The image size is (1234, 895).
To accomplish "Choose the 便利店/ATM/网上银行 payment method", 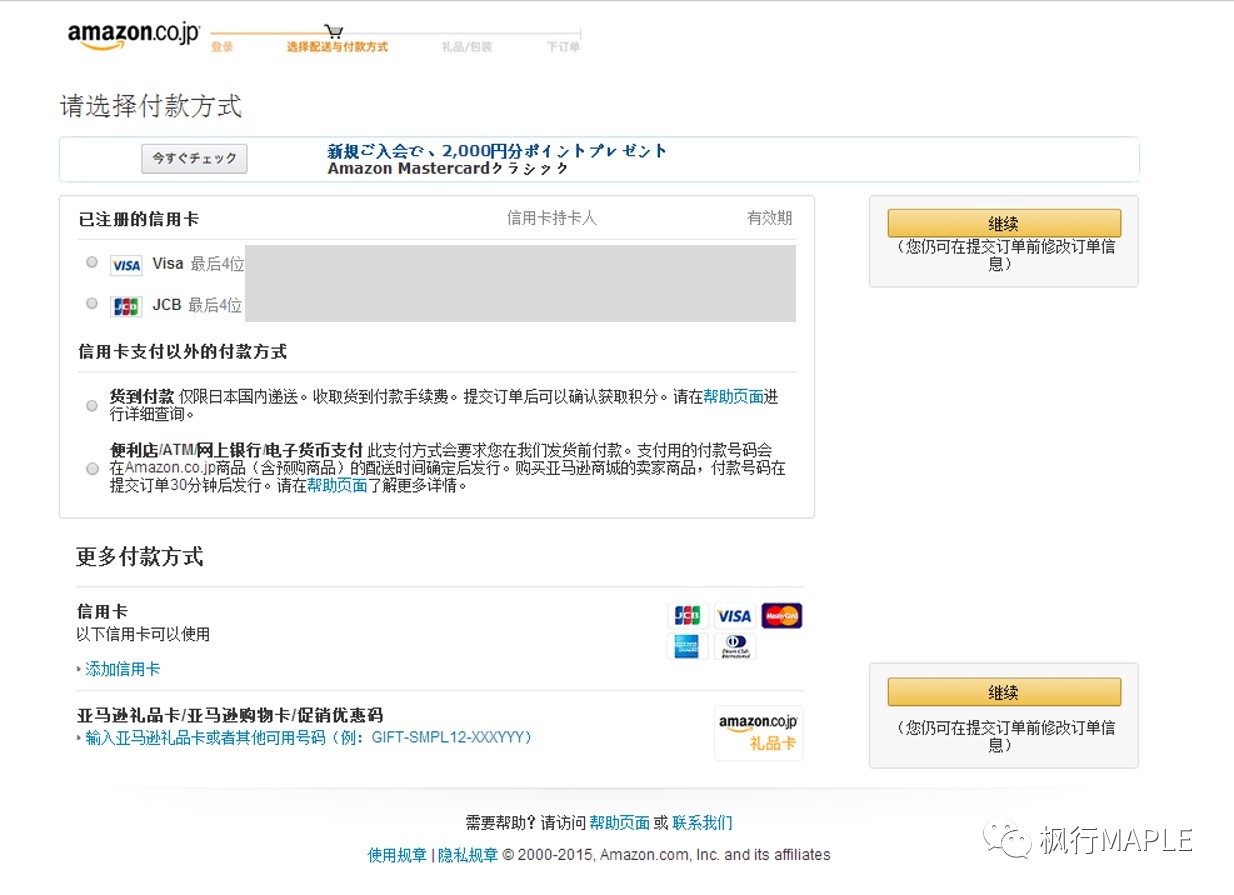I will click(x=91, y=467).
